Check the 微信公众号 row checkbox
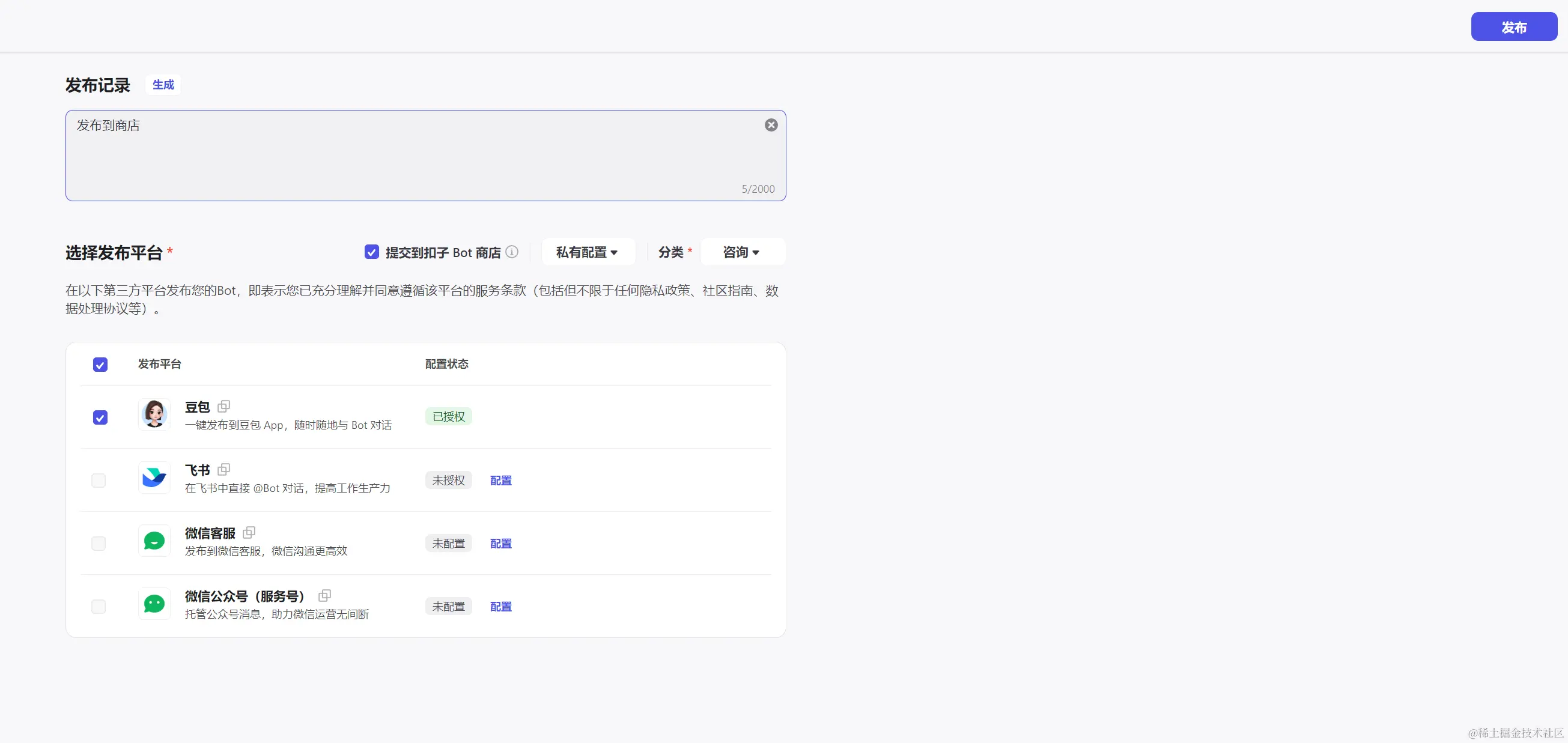This screenshot has width=1568, height=743. [x=99, y=607]
